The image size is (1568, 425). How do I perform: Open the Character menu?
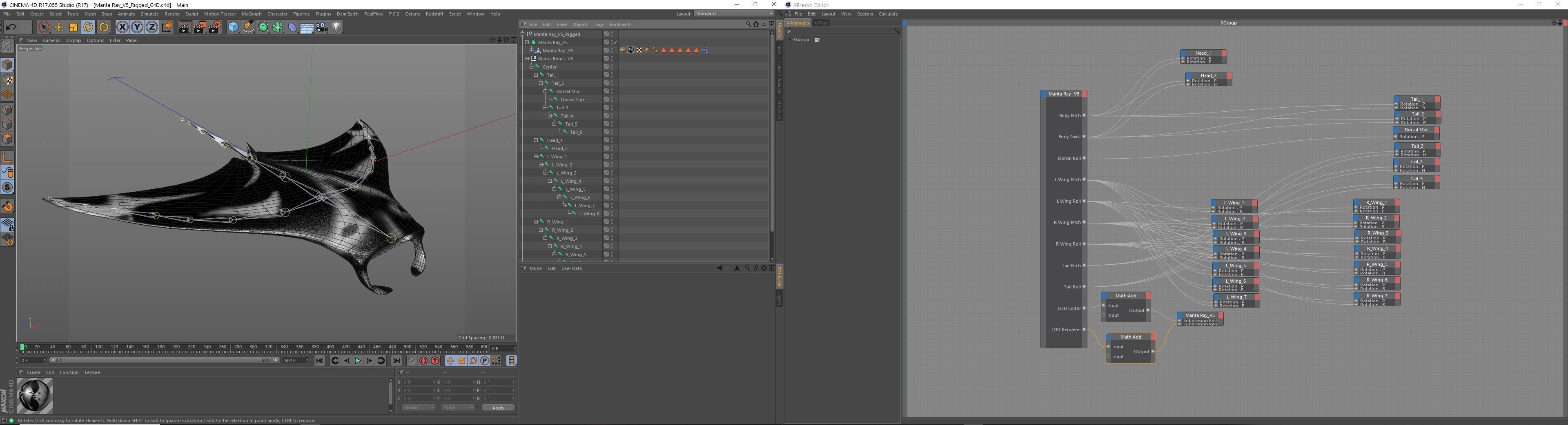[x=278, y=14]
